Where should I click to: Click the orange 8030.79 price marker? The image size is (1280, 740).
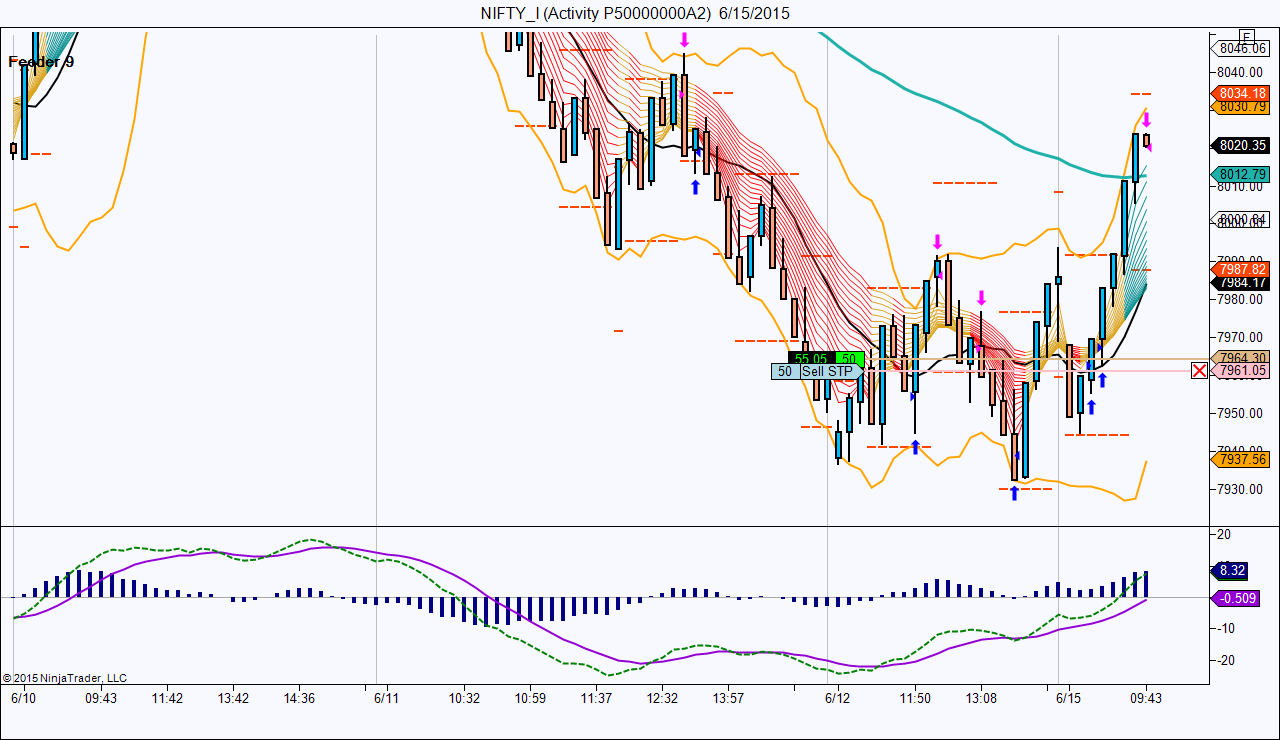1240,106
